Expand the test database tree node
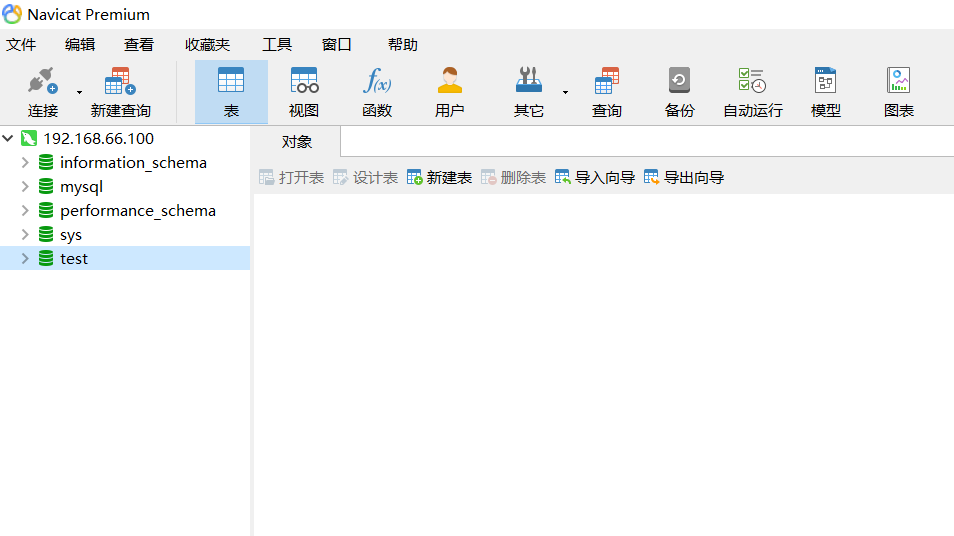The width and height of the screenshot is (954, 536). [x=25, y=258]
